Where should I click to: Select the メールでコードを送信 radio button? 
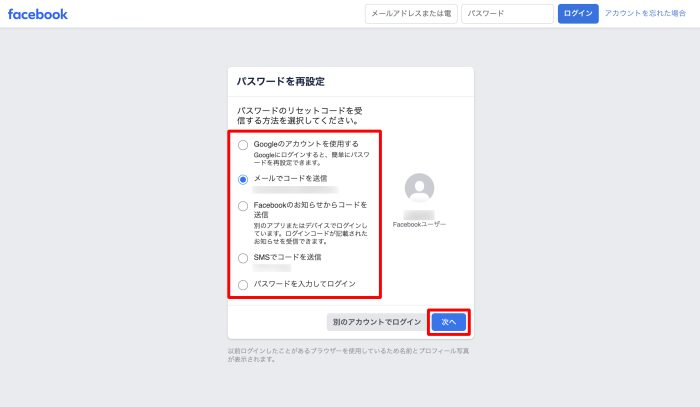pyautogui.click(x=243, y=179)
